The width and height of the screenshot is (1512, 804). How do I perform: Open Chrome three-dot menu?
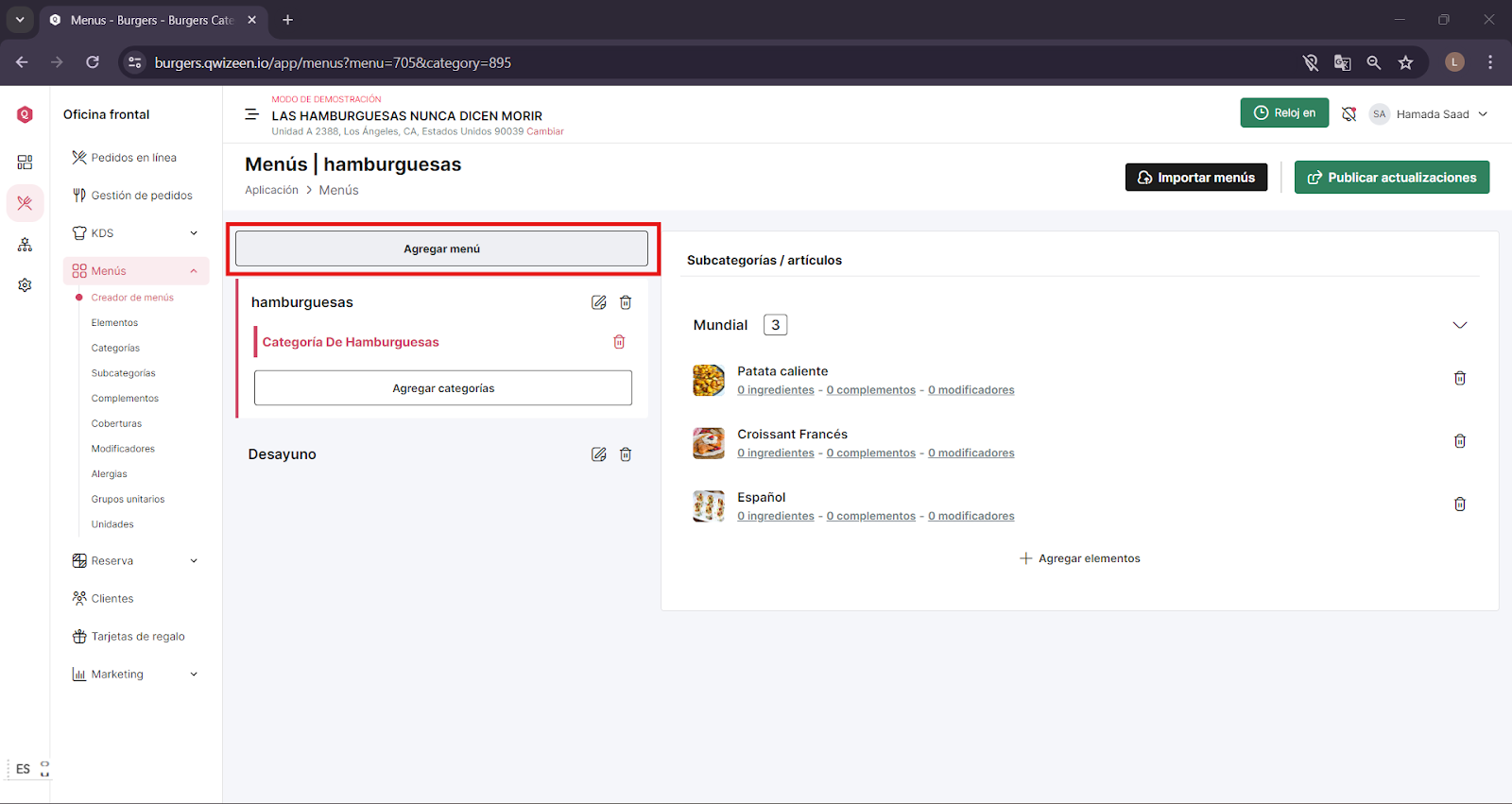click(x=1490, y=62)
